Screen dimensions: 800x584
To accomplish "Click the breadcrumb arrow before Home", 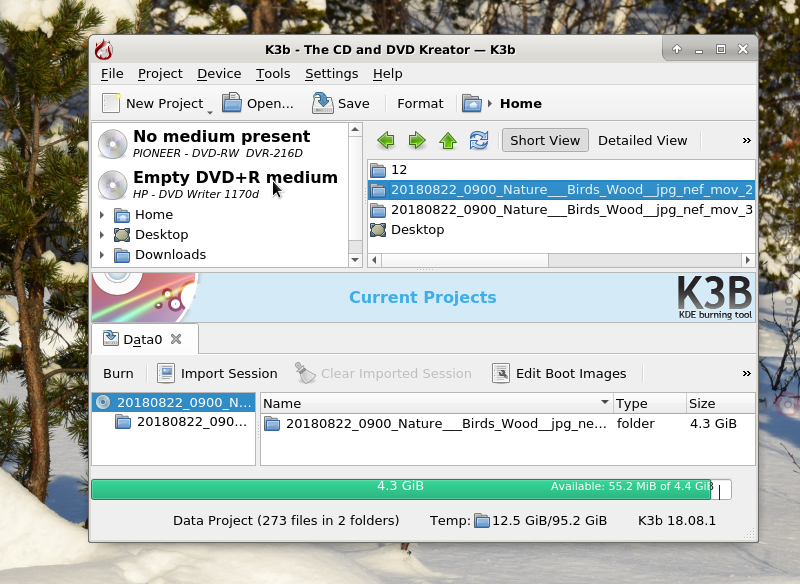I will tap(490, 104).
